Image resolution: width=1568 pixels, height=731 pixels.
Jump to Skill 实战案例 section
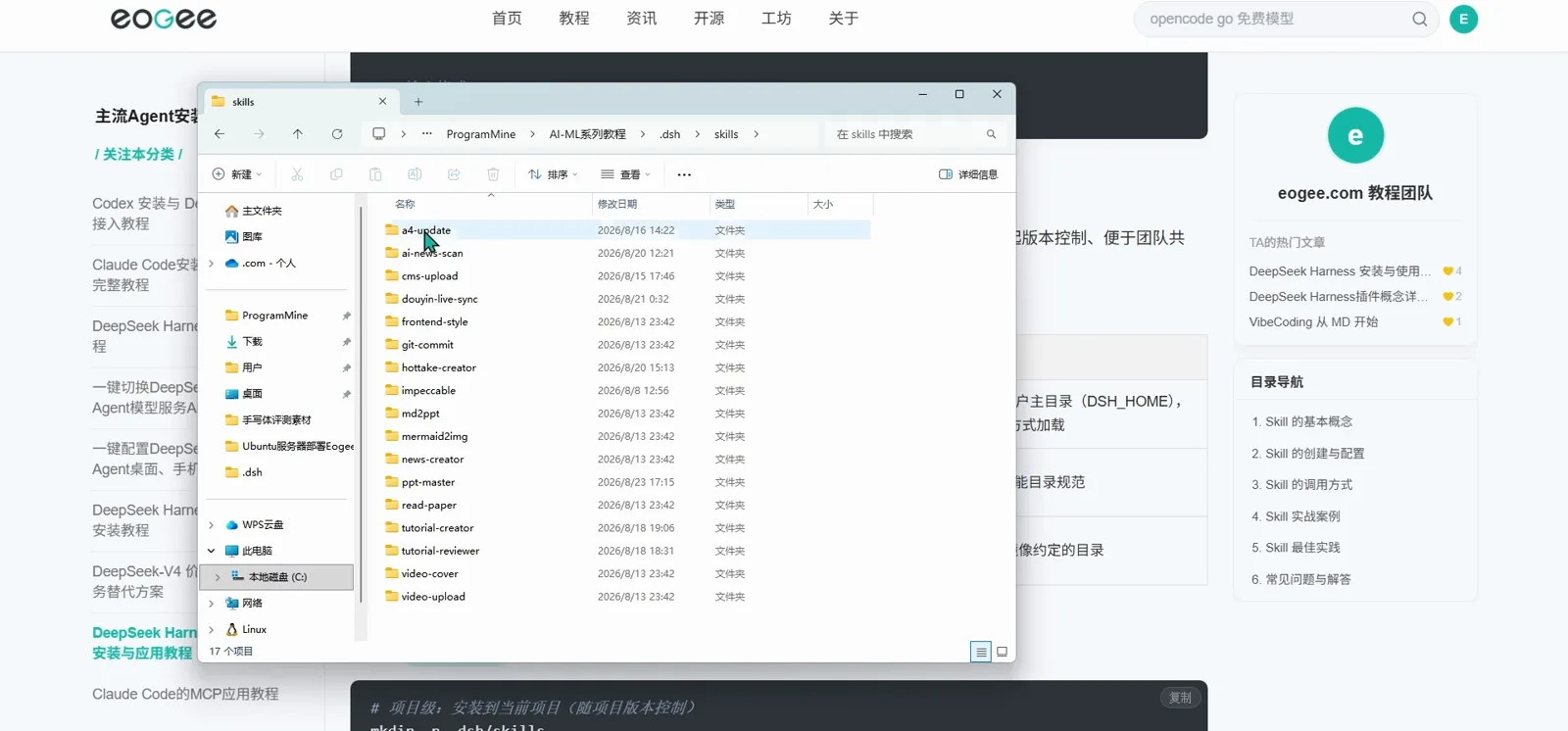point(1302,516)
